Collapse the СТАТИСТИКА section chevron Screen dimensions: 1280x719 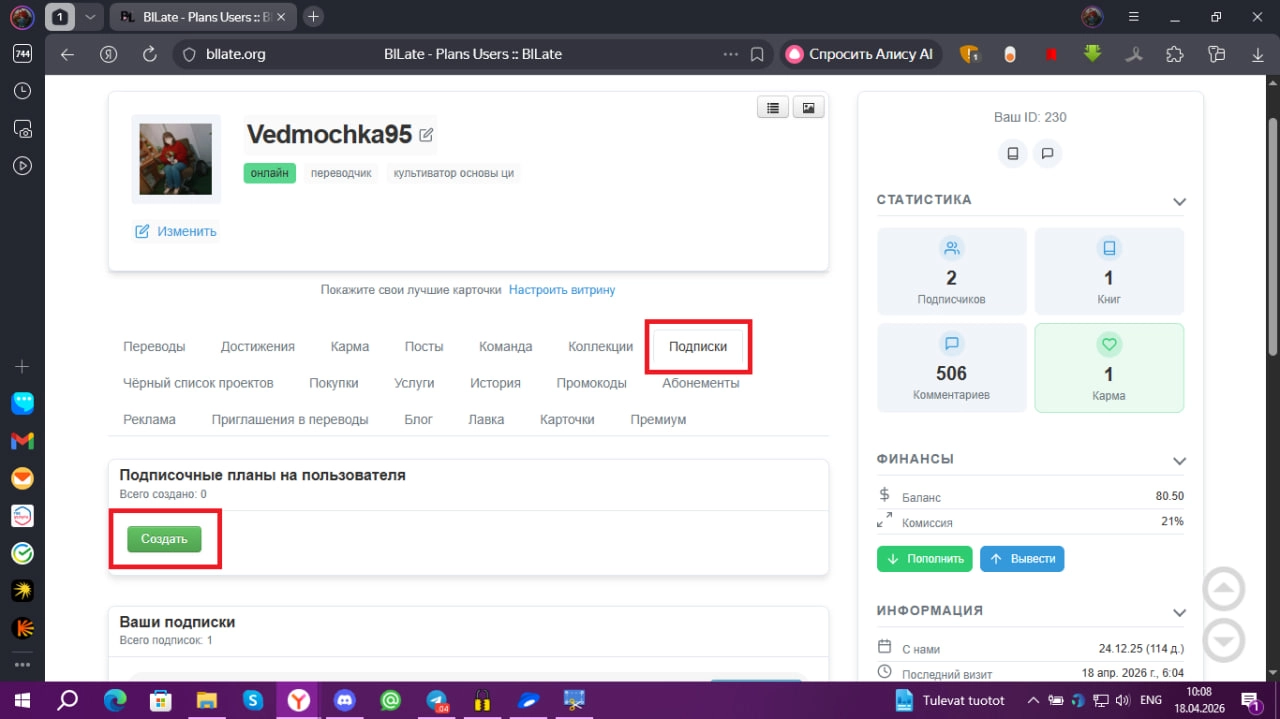[x=1179, y=202]
